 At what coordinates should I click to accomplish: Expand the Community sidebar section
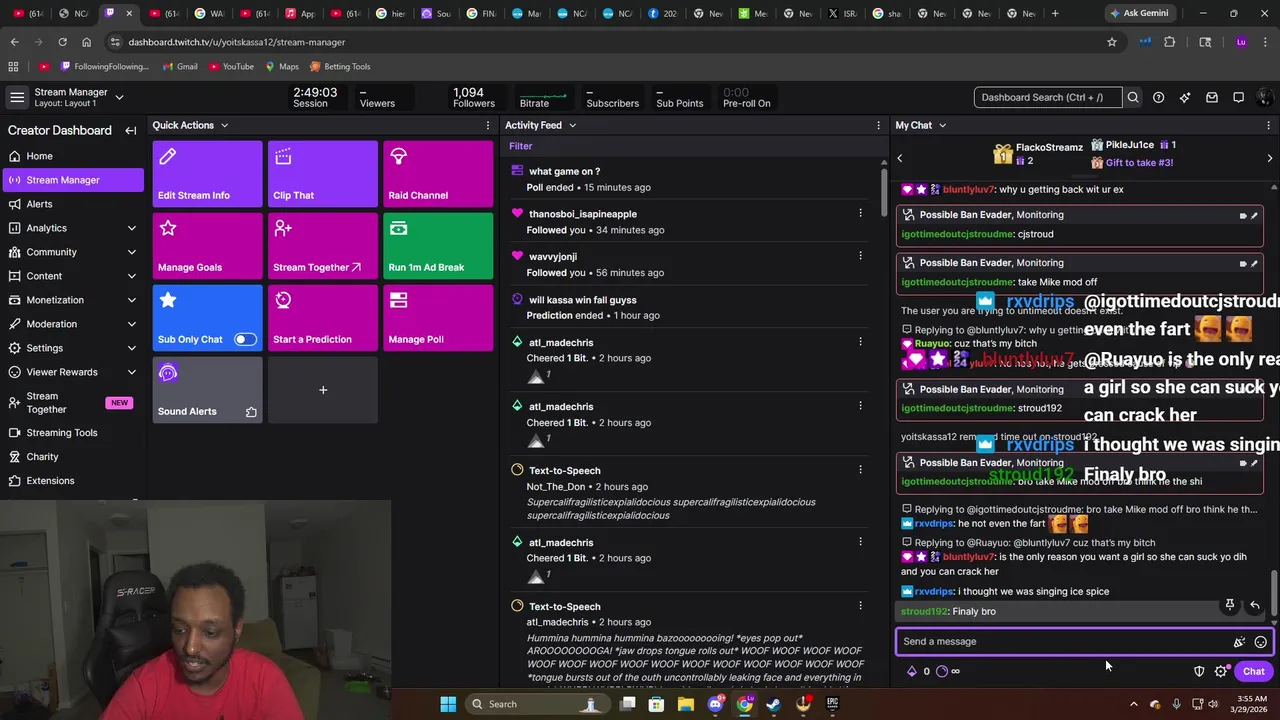click(131, 252)
